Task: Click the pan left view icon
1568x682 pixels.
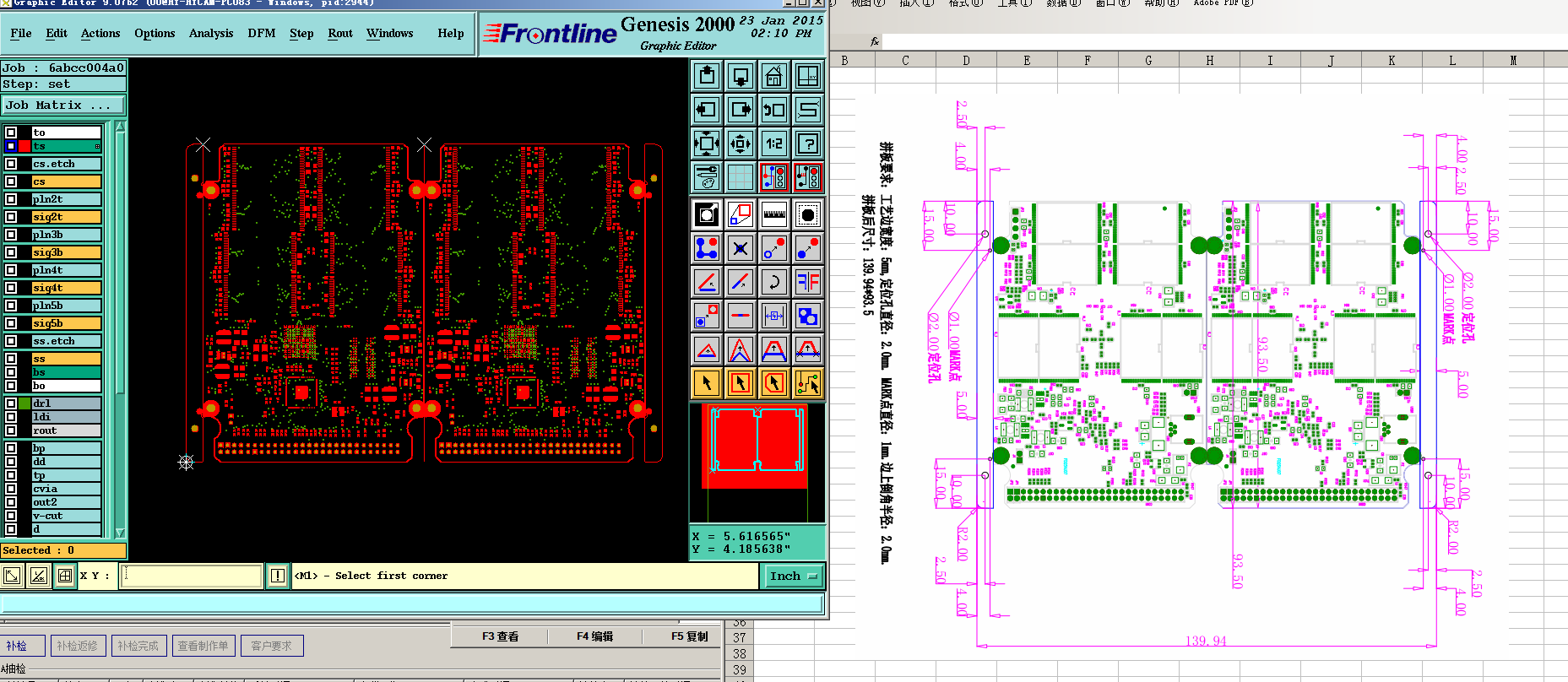Action: click(707, 110)
